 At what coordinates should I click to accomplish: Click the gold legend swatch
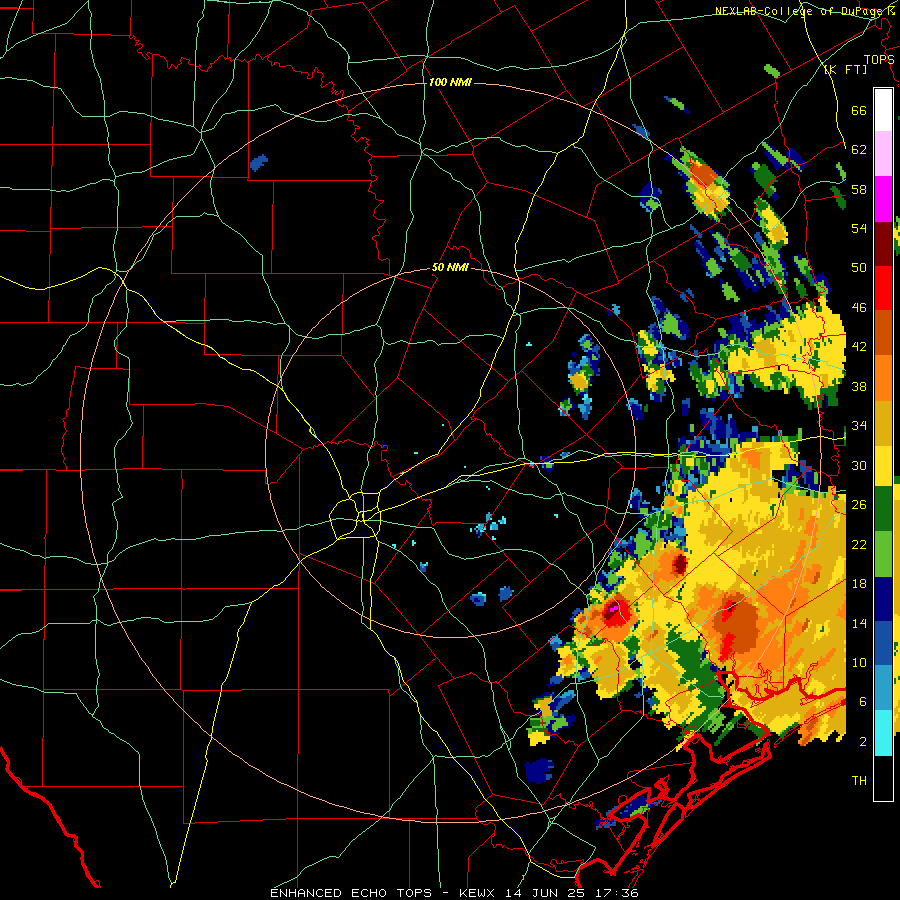tap(883, 422)
